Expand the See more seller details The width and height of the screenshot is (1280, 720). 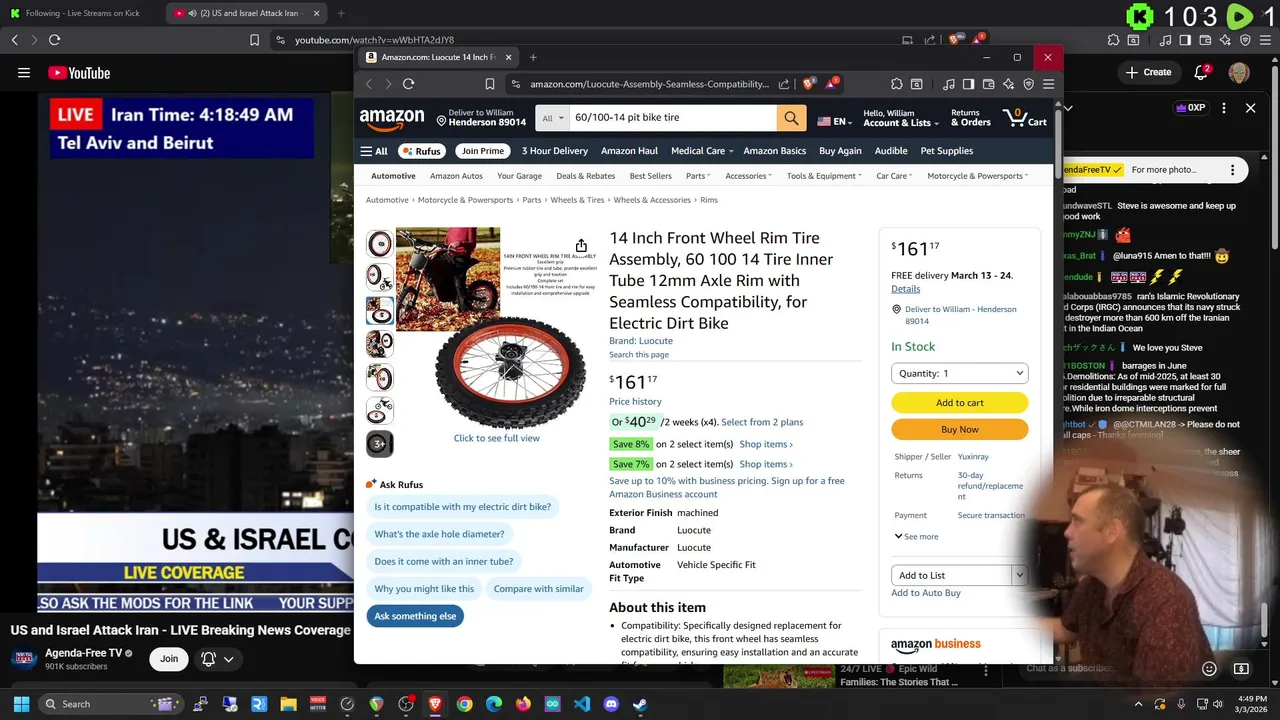point(916,537)
